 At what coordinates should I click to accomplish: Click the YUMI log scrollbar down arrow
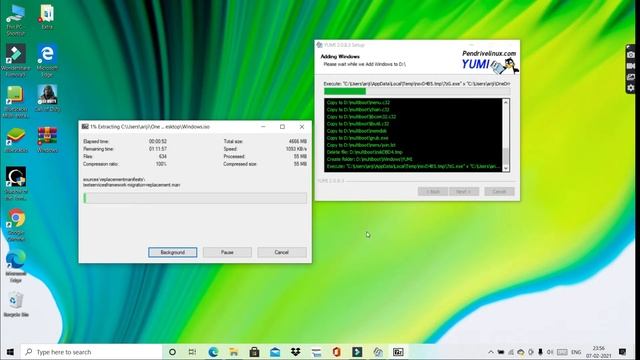(x=506, y=168)
